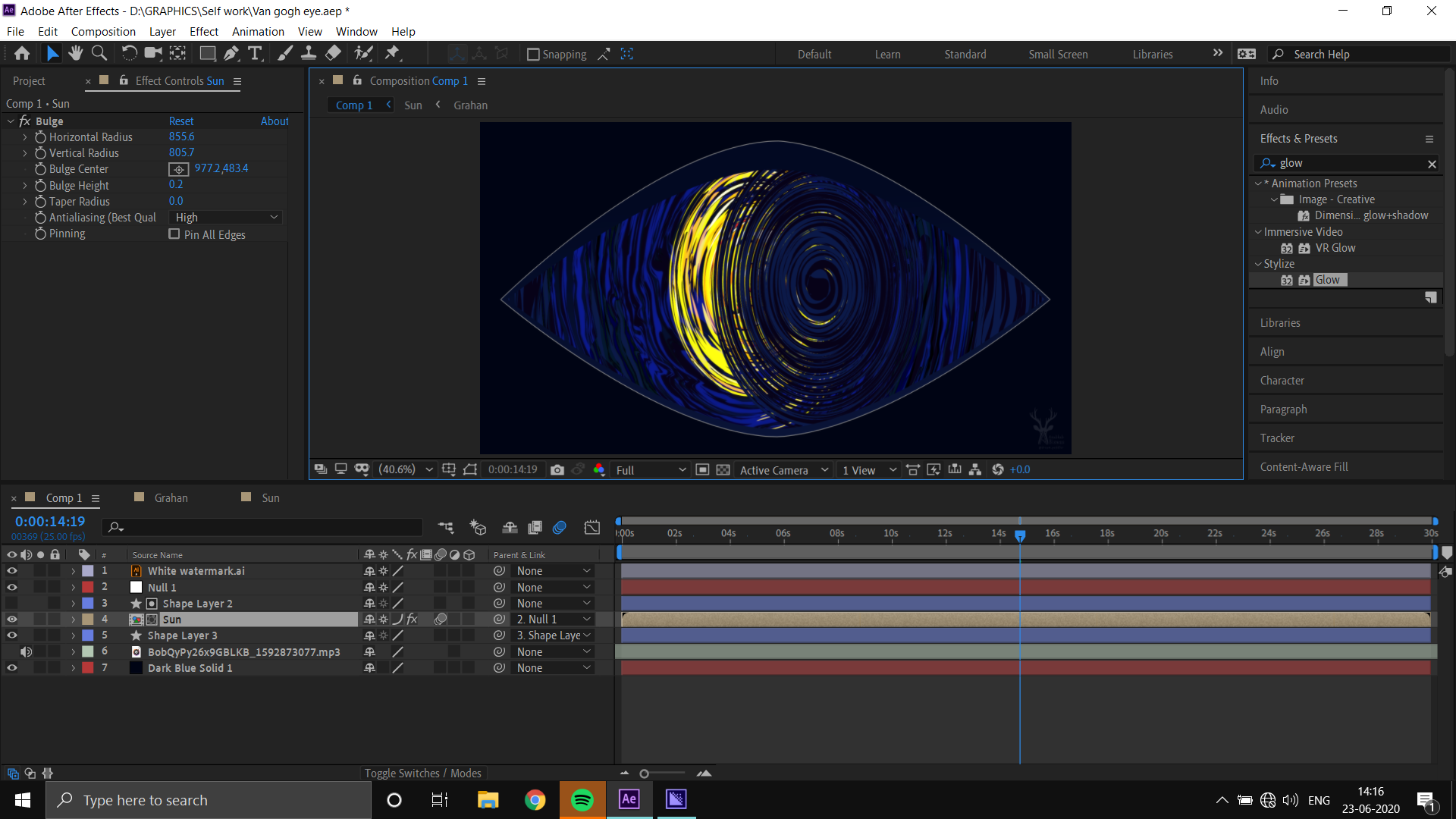Collapse the Bulge effect group
Image resolution: width=1456 pixels, height=819 pixels.
(11, 121)
